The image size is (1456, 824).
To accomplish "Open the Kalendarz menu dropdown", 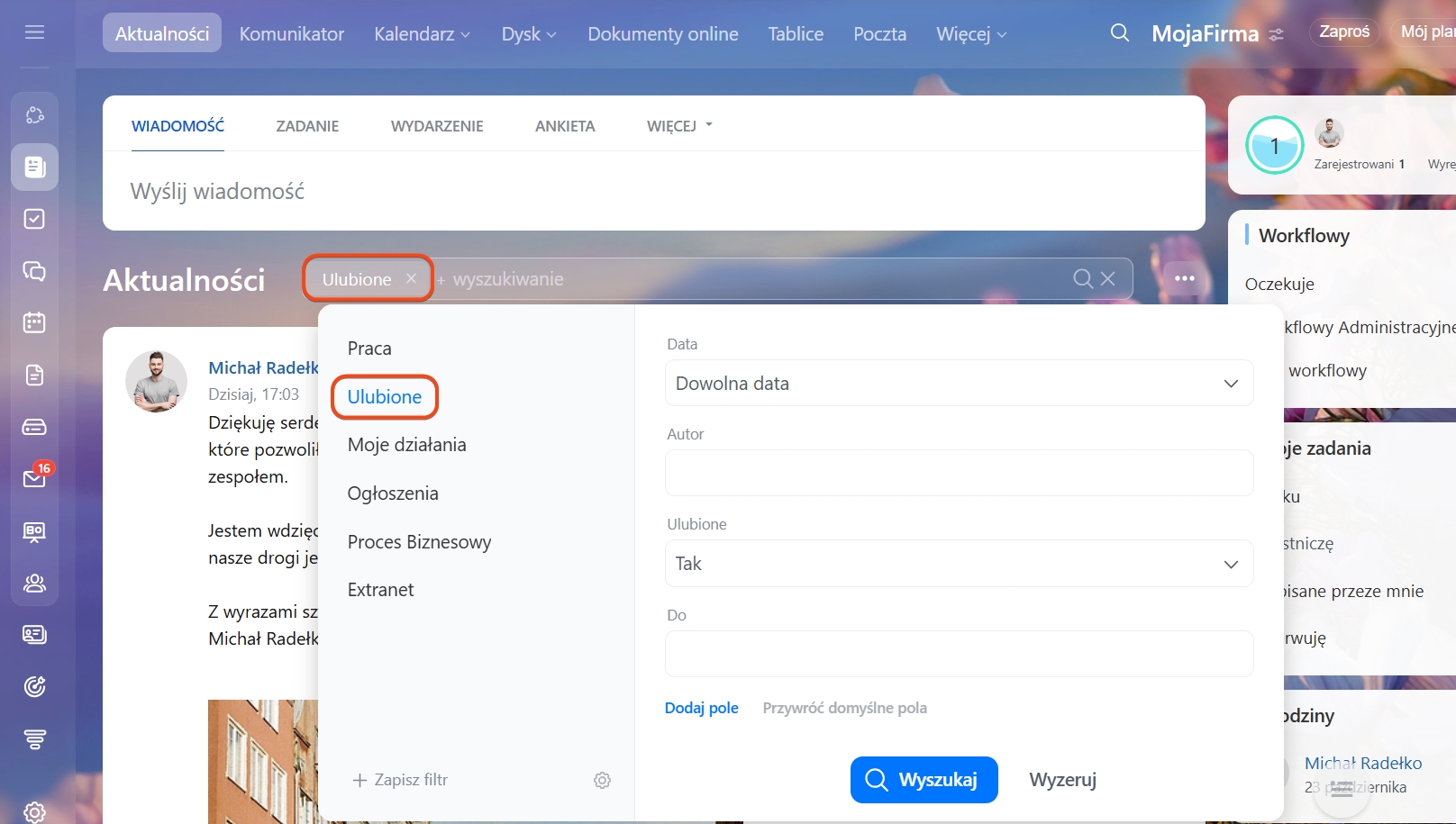I will point(422,34).
